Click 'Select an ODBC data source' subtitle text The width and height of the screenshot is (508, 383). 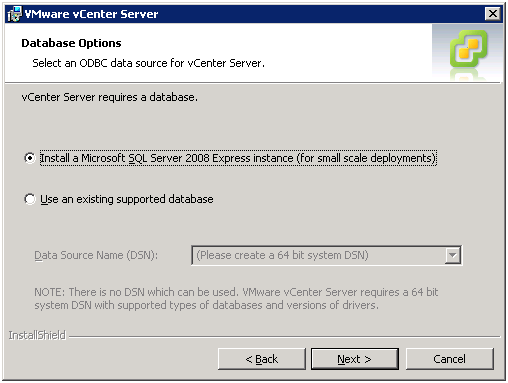pyautogui.click(x=149, y=63)
